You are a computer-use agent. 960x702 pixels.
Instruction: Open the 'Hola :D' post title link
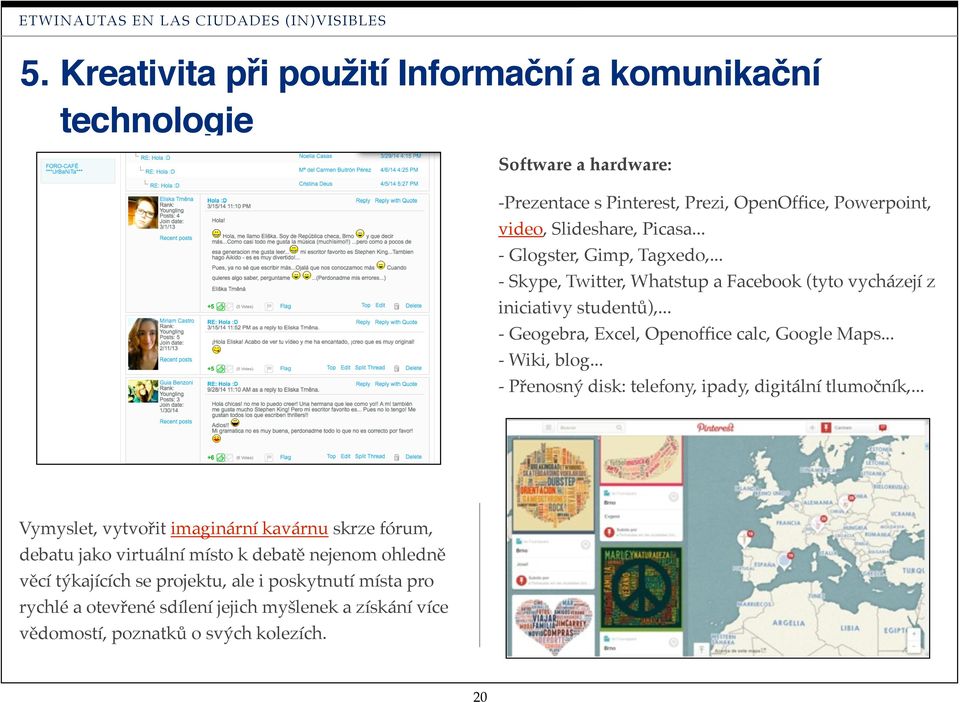pyautogui.click(x=217, y=201)
